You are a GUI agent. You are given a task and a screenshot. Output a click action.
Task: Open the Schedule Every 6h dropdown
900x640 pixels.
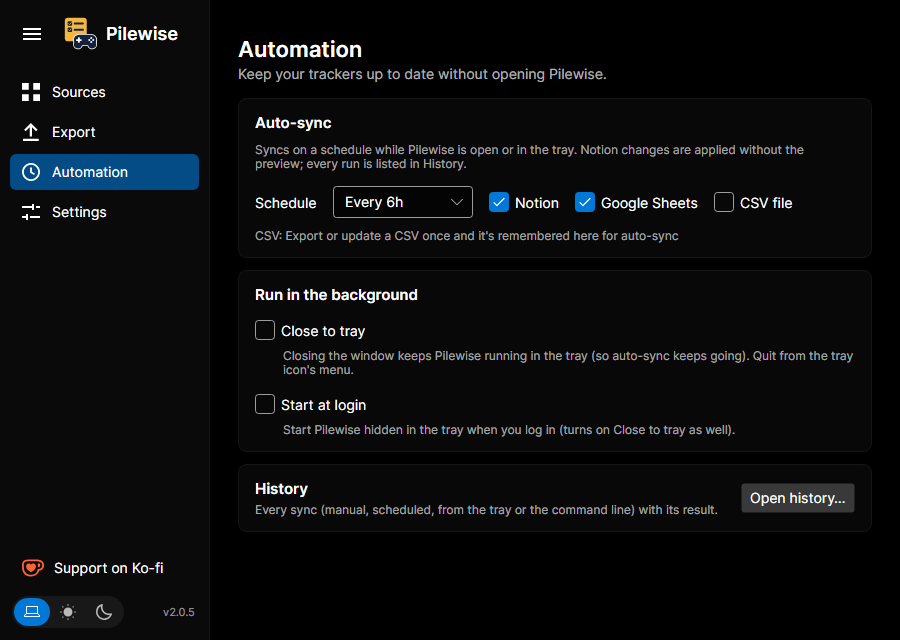tap(403, 202)
